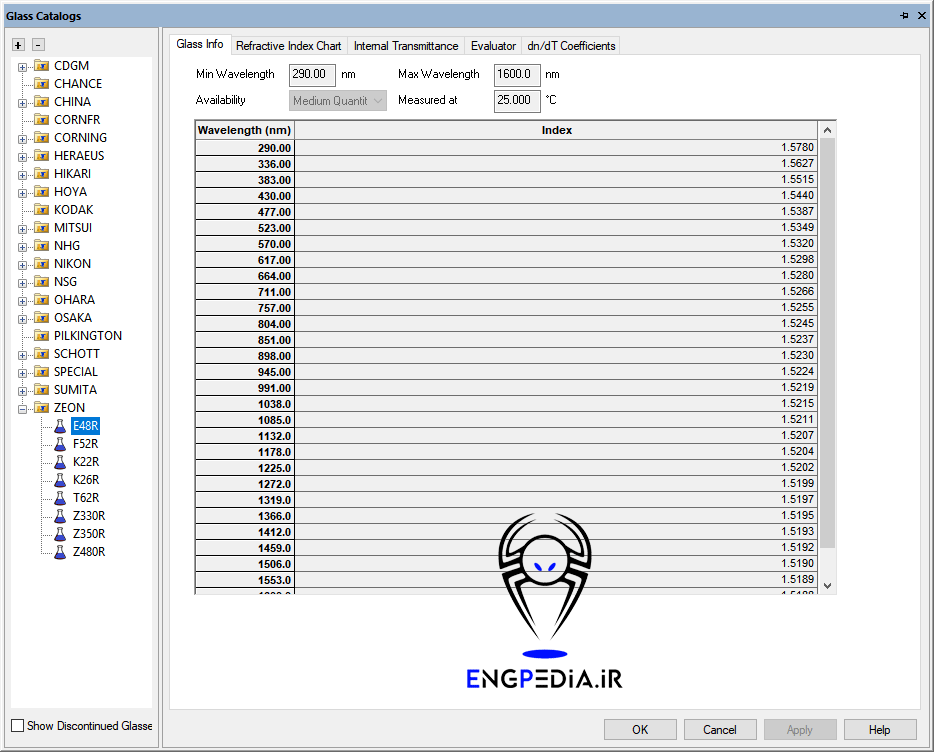The height and width of the screenshot is (752, 934).
Task: Click the KODAK catalog folder icon
Action: point(42,210)
